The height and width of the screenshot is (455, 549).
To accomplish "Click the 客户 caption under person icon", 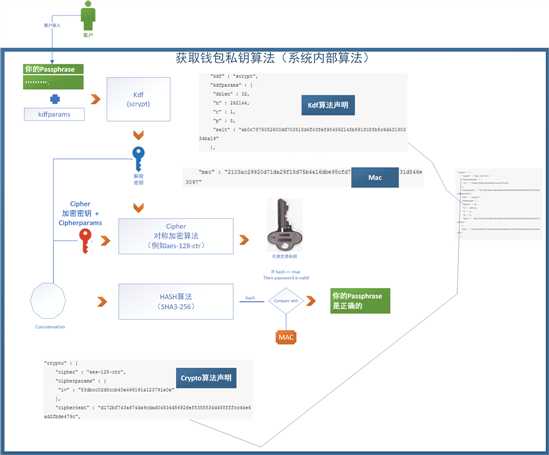I will (x=88, y=35).
